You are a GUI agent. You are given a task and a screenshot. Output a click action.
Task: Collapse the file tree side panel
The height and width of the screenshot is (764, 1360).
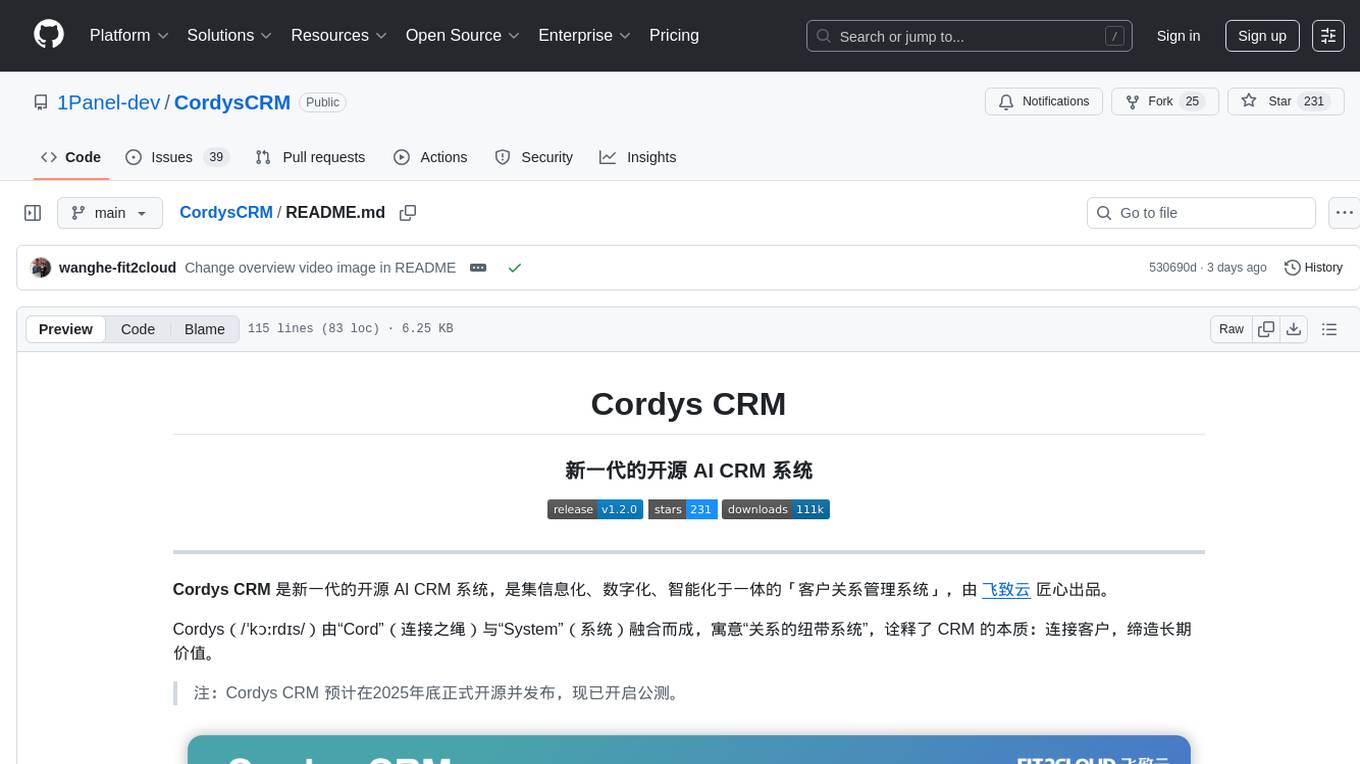33,213
